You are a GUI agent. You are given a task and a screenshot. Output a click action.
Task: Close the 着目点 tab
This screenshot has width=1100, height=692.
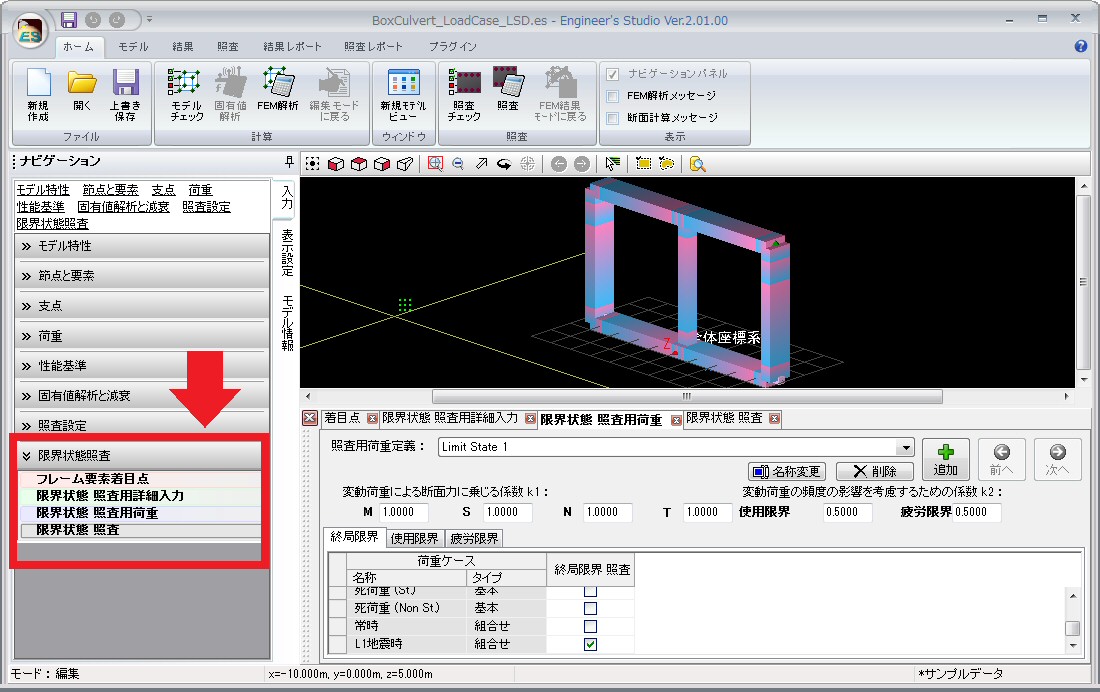pos(373,419)
